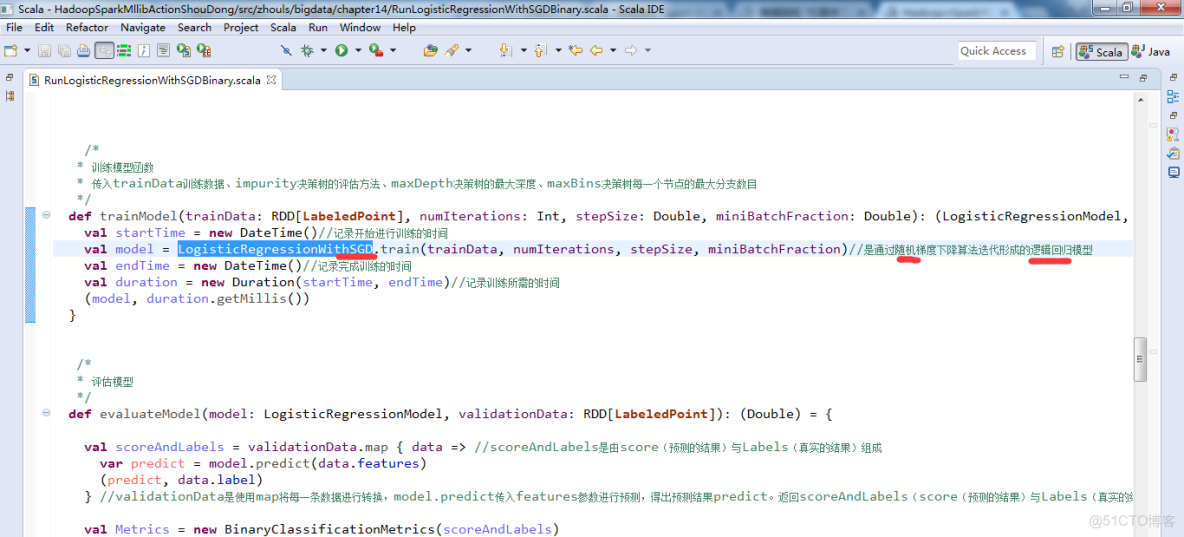Open the Project menu
This screenshot has height=537, width=1184.
[x=241, y=27]
